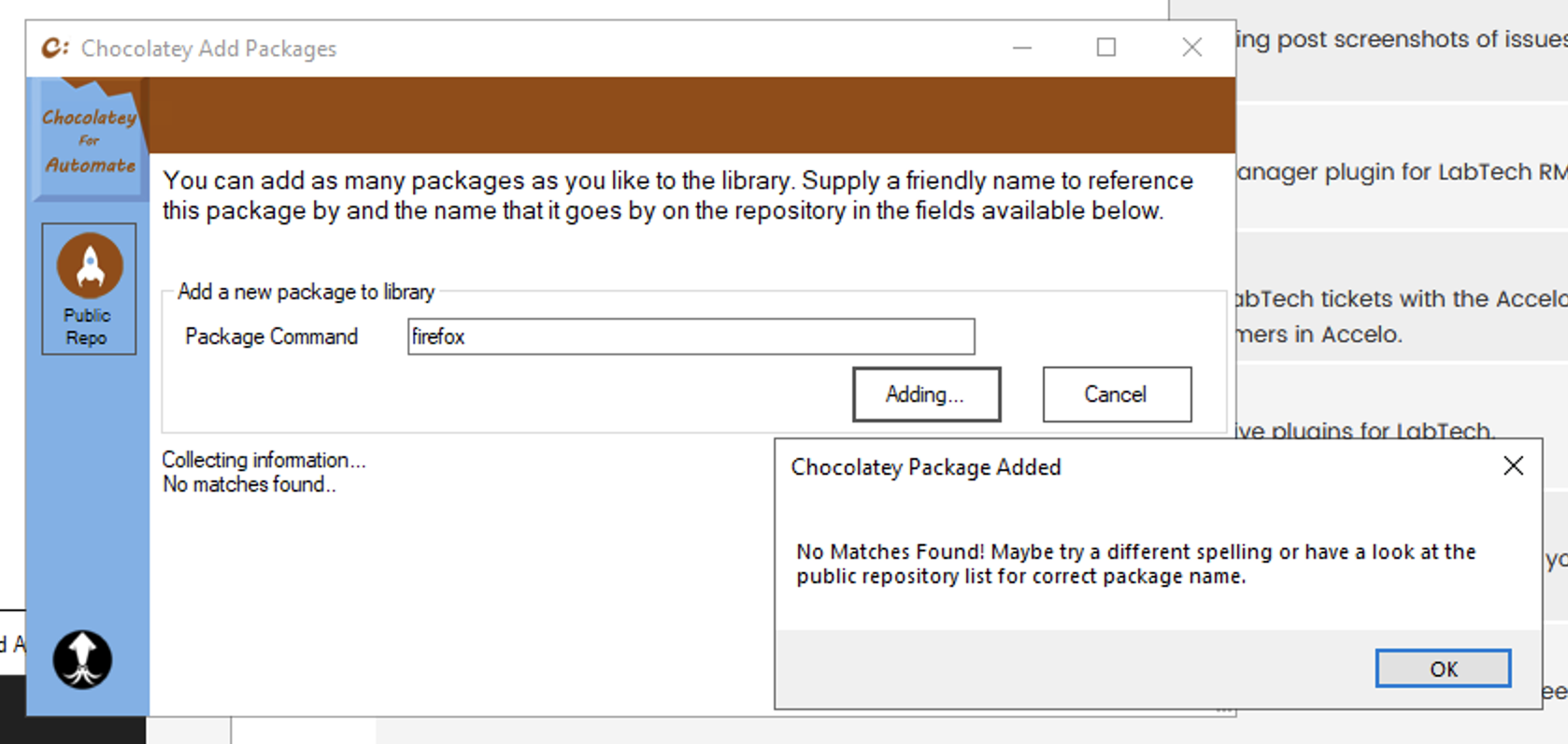This screenshot has width=1568, height=744.
Task: Close the Chocolatey Package Added dialog
Action: click(x=1513, y=465)
